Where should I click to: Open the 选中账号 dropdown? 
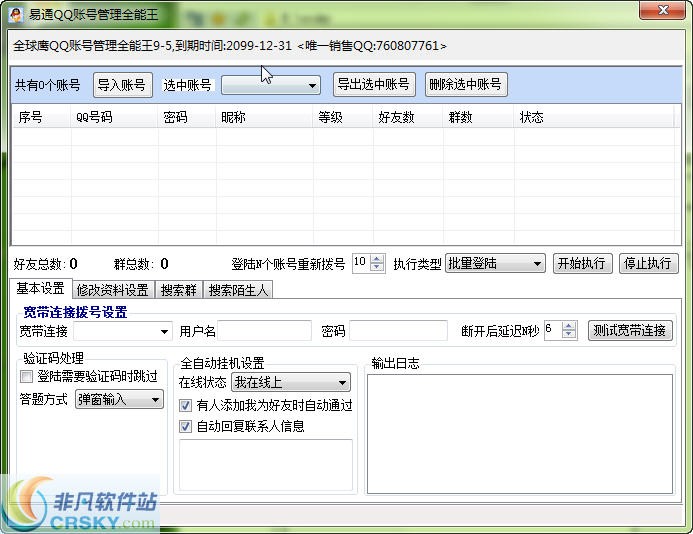[270, 85]
